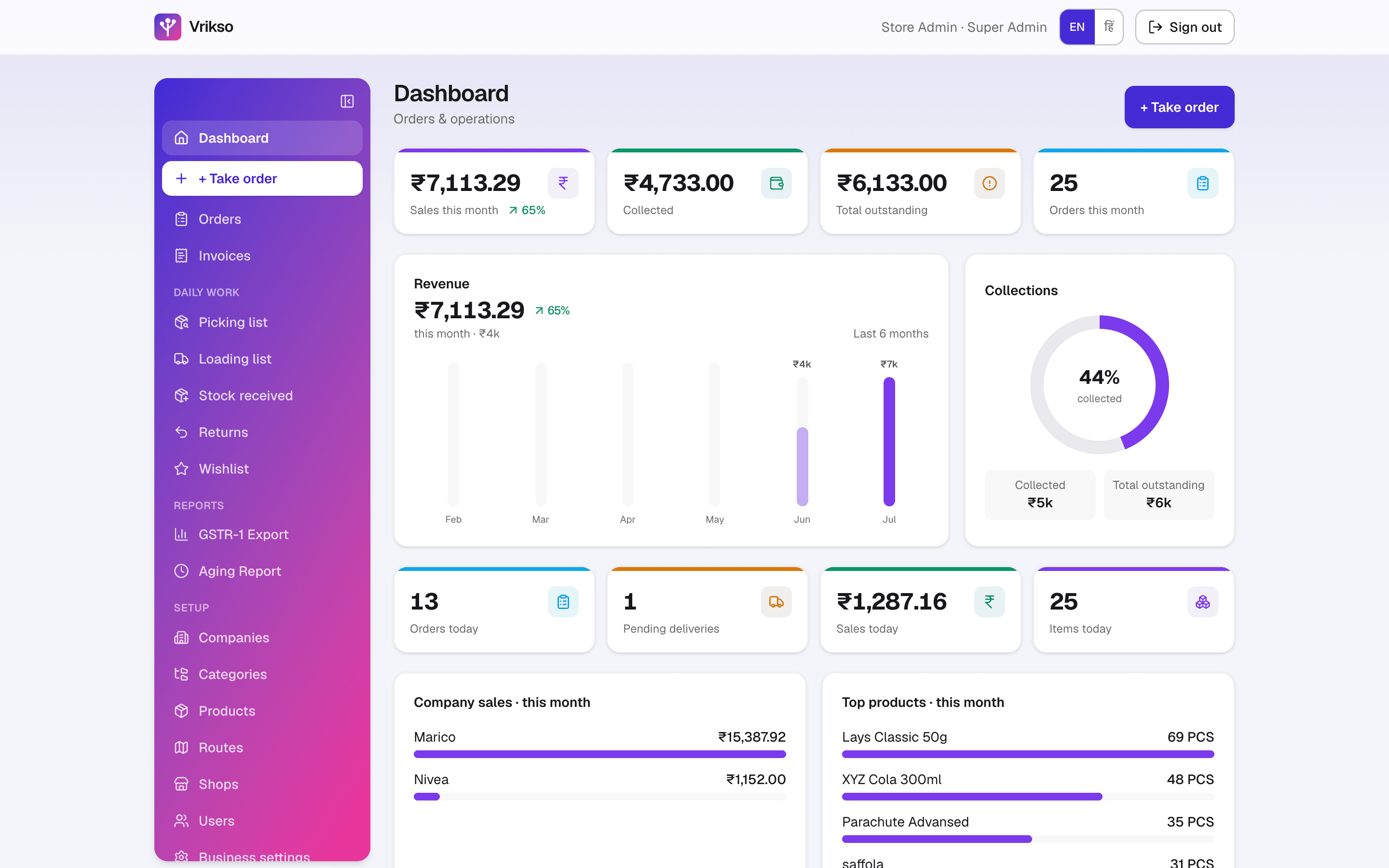Switch language to Hindi
This screenshot has width=1389, height=868.
point(1108,27)
